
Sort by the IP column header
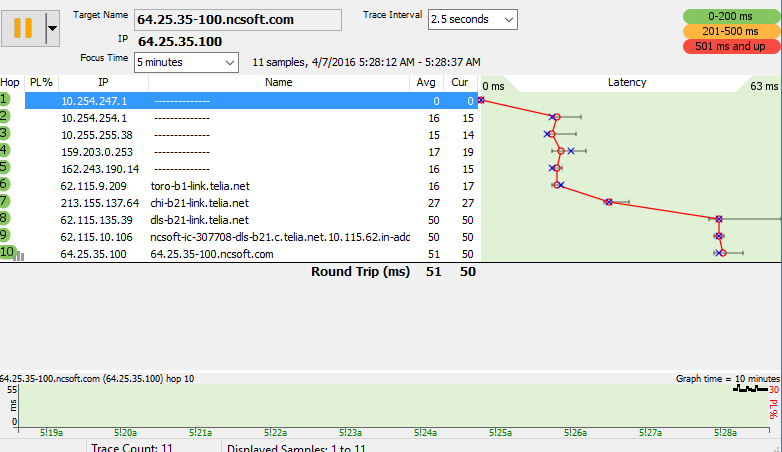pyautogui.click(x=103, y=83)
